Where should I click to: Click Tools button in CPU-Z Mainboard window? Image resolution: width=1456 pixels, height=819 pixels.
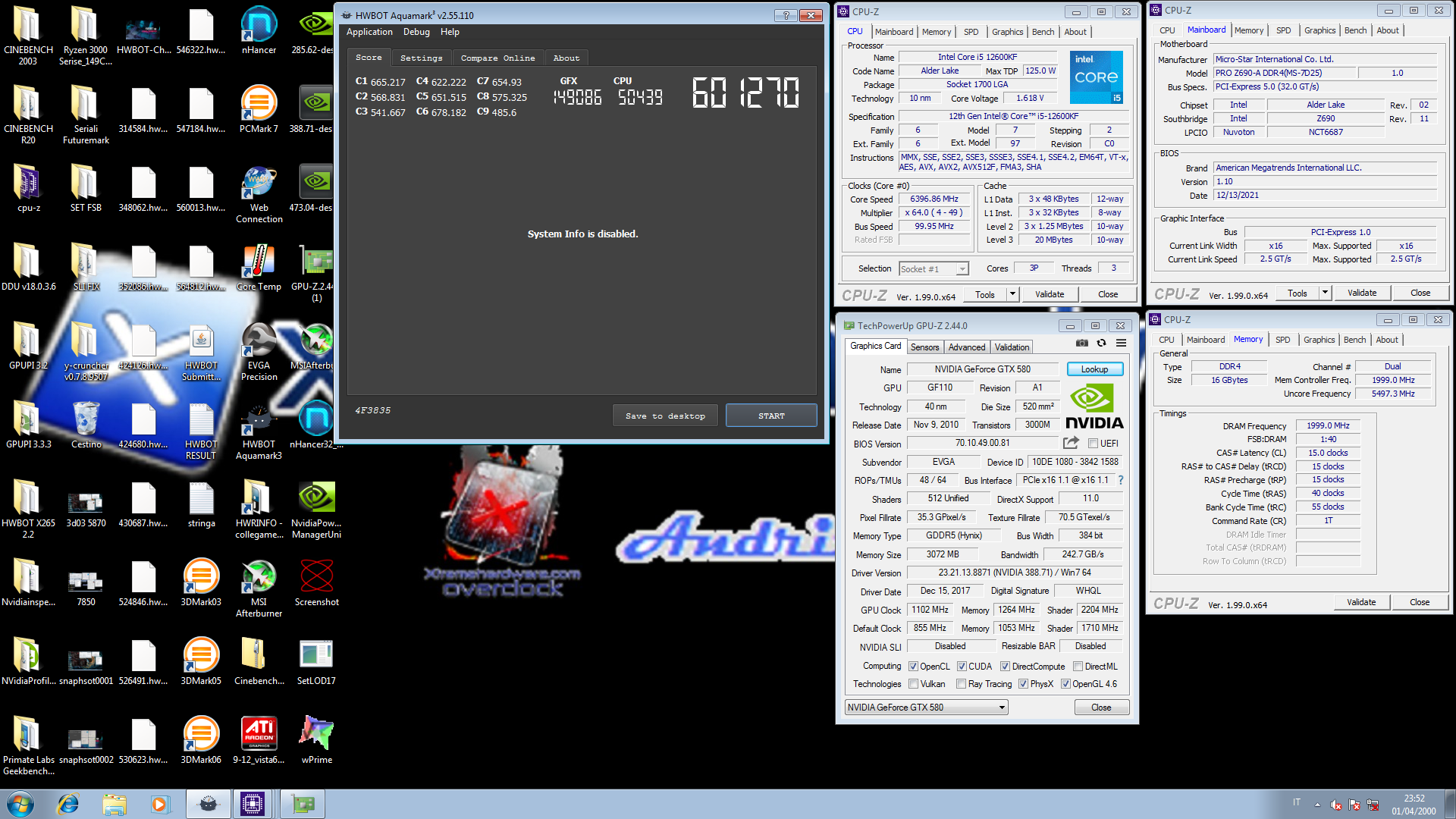1298,293
